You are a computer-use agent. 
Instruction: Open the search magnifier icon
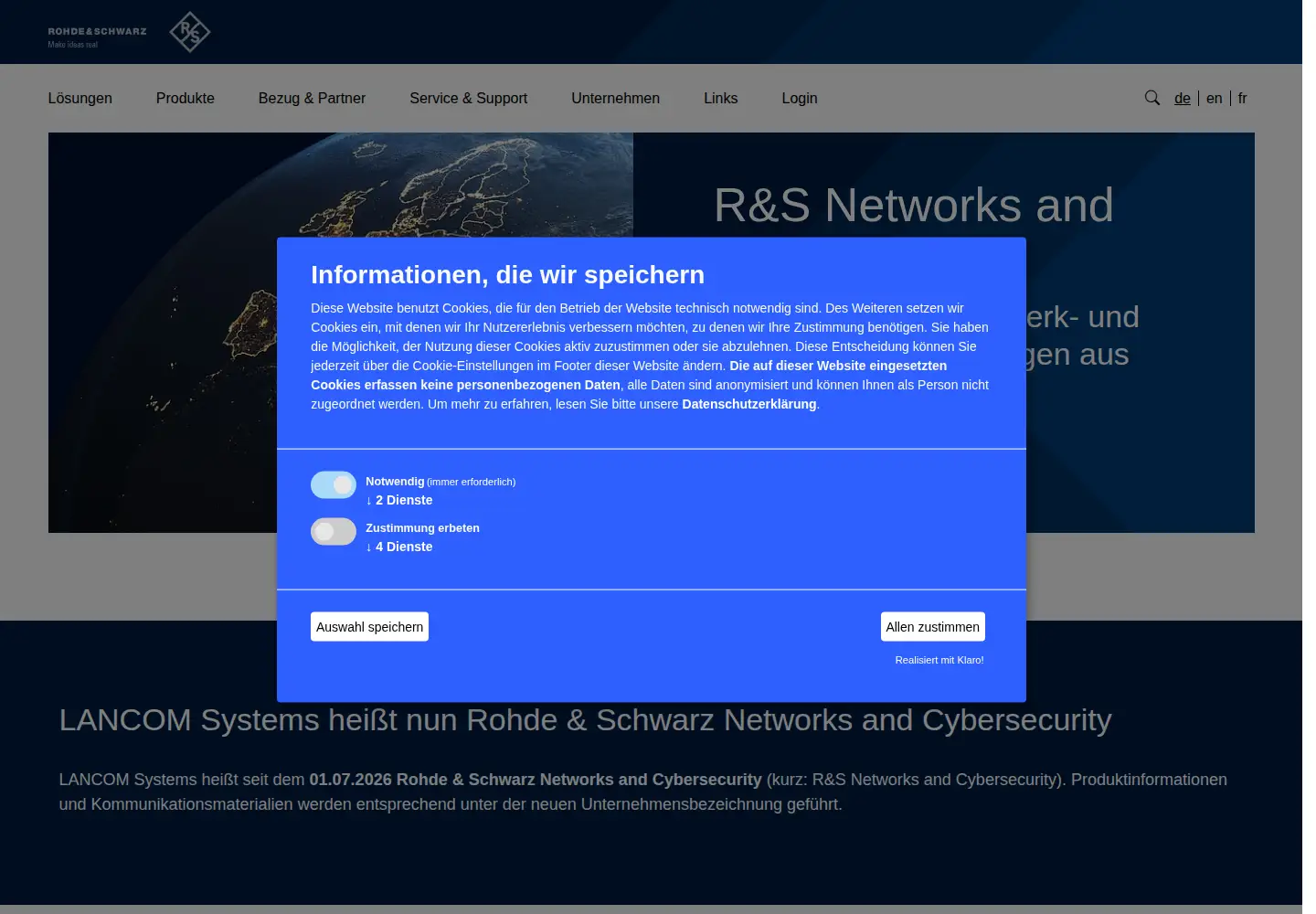point(1151,98)
